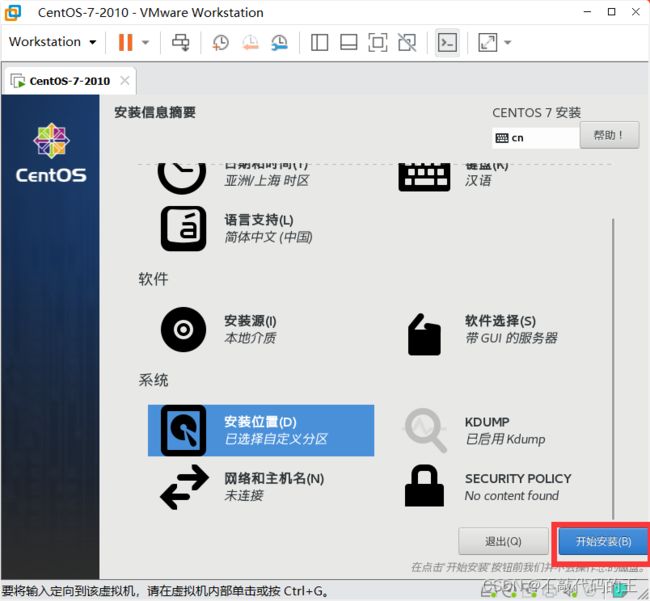
Task: Send Ctrl+Alt+Del to the VM
Action: pyautogui.click(x=181, y=42)
